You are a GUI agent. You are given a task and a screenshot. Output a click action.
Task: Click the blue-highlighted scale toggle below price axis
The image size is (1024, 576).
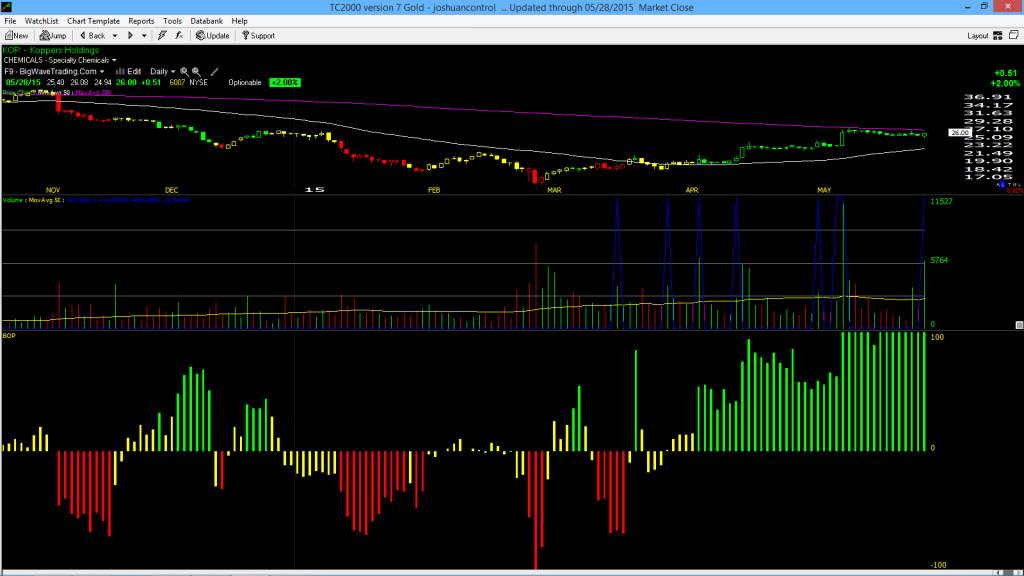click(x=1002, y=185)
